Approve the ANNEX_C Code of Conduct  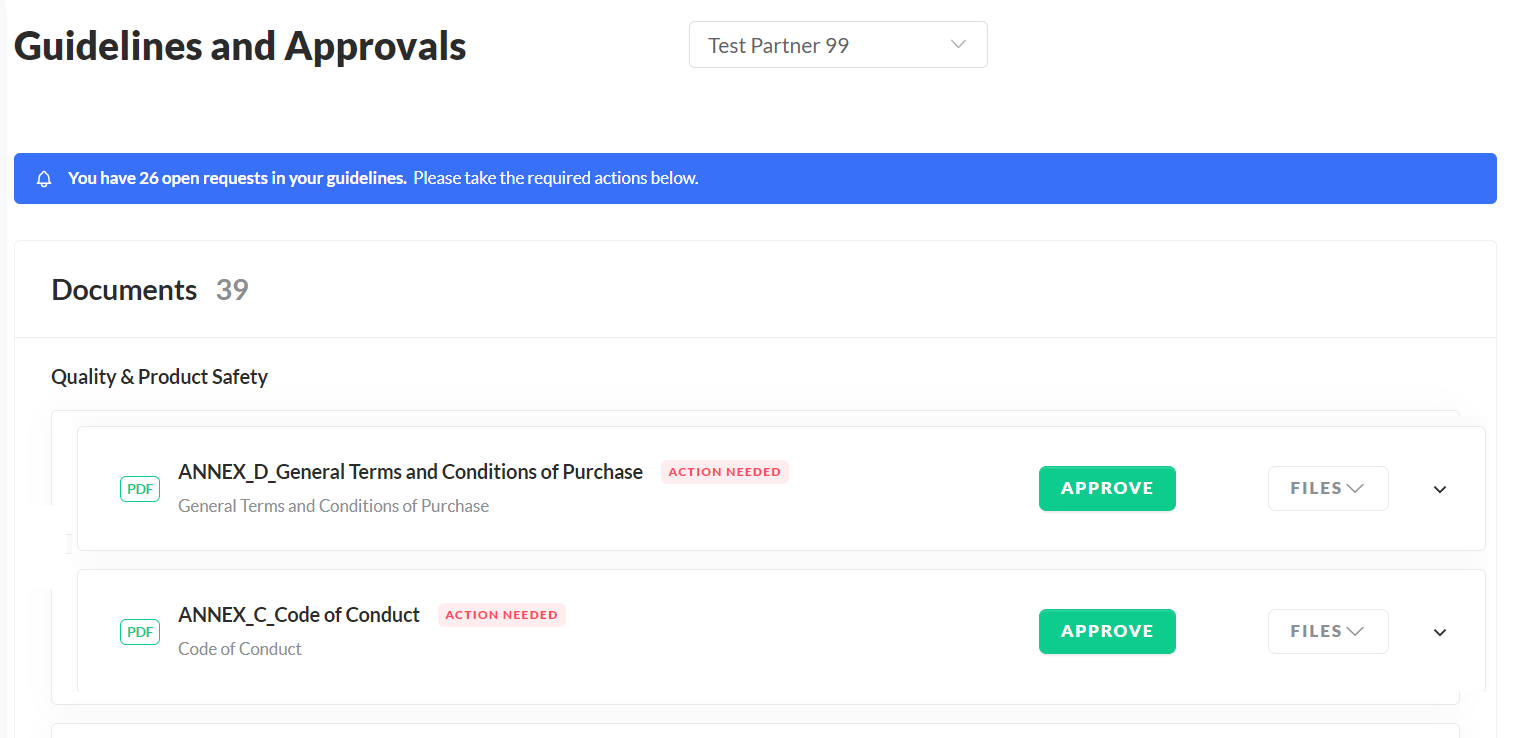pyautogui.click(x=1107, y=631)
